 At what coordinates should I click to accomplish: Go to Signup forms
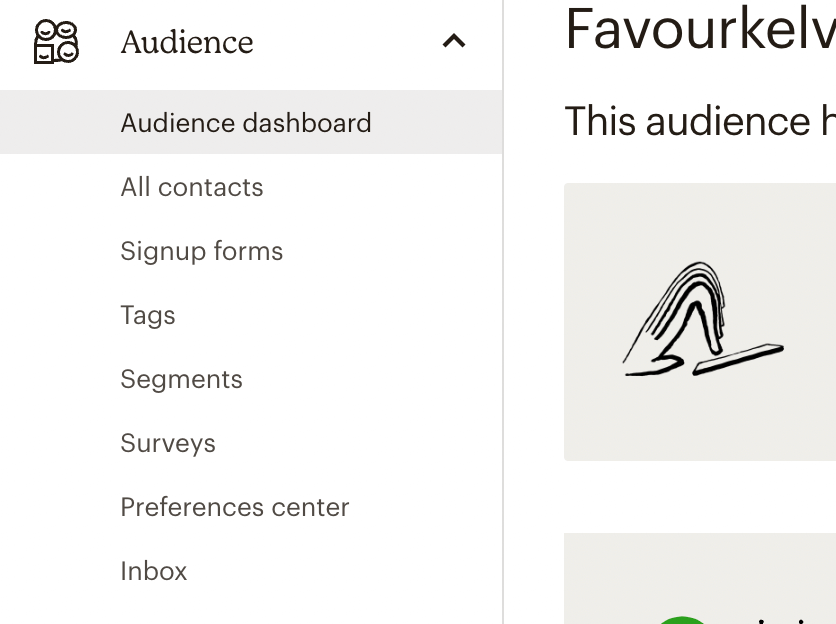tap(202, 251)
